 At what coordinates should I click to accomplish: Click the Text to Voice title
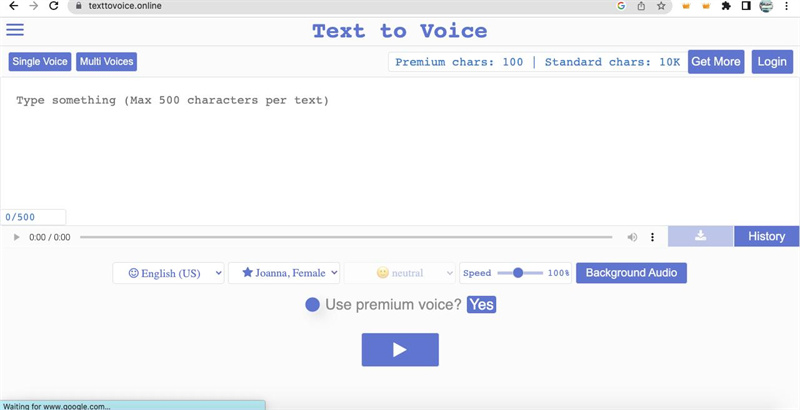click(x=399, y=31)
